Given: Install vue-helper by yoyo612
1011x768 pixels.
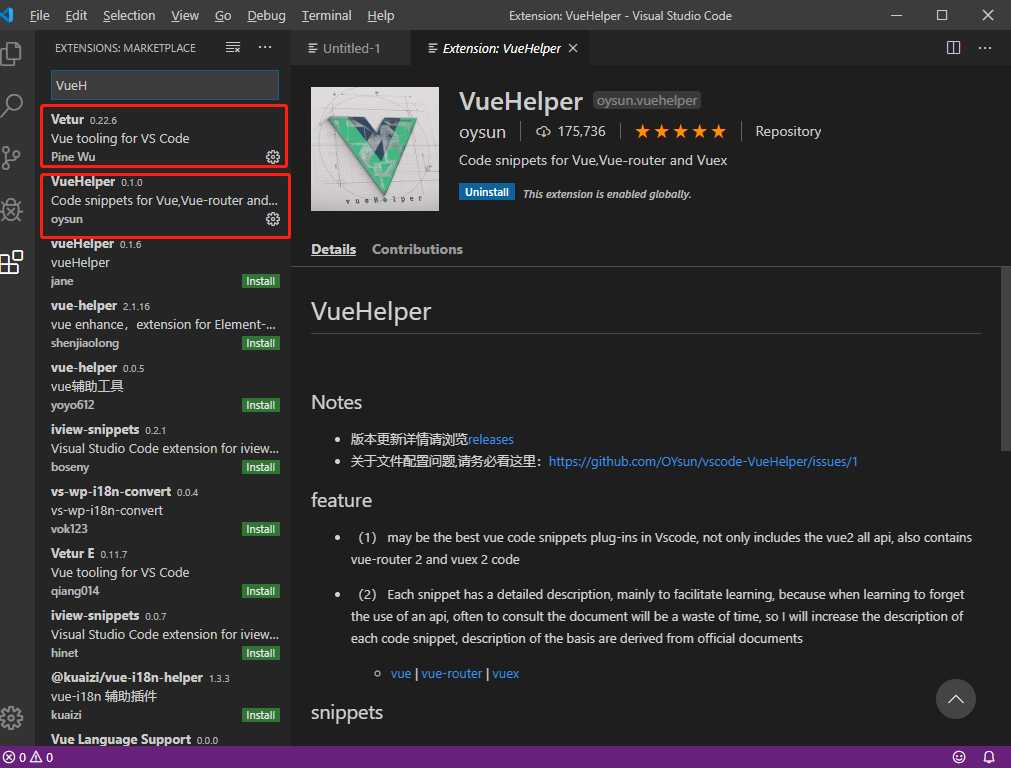Looking at the screenshot, I should [x=260, y=405].
